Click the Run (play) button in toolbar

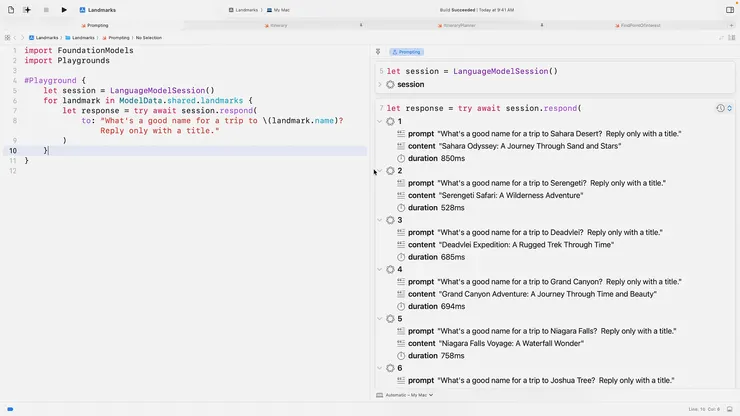pyautogui.click(x=64, y=10)
